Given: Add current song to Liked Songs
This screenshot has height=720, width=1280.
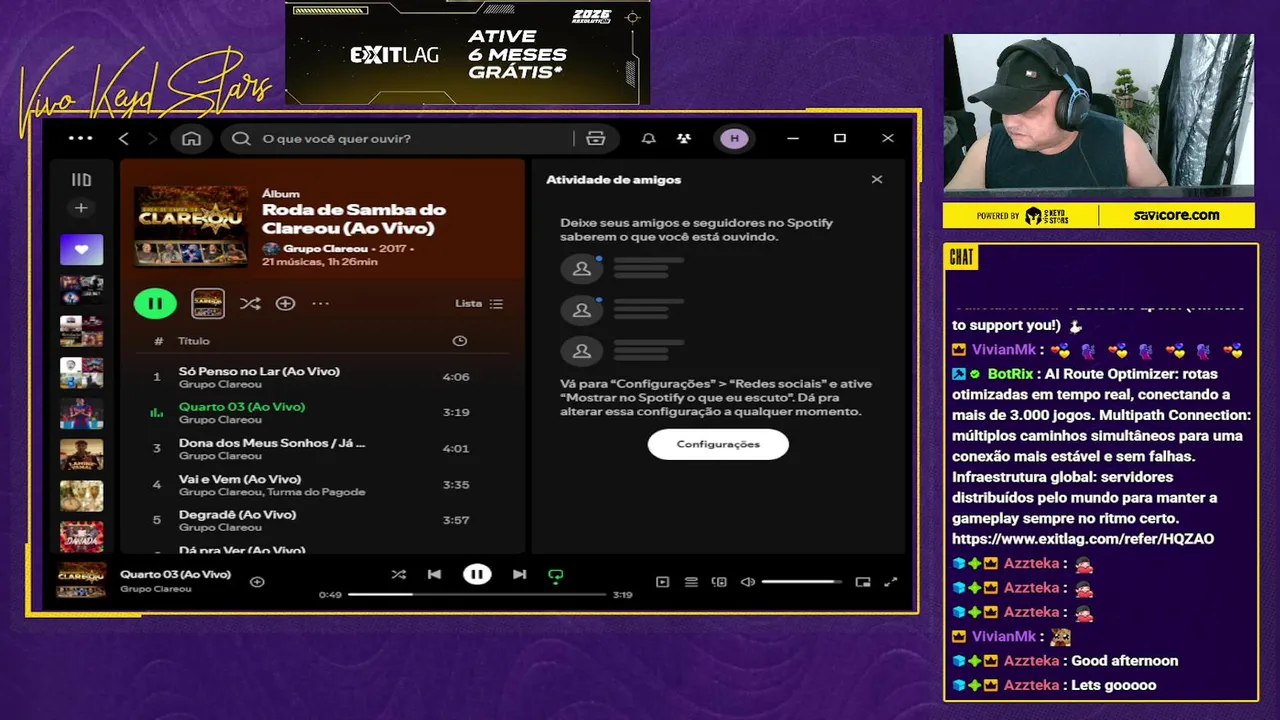Looking at the screenshot, I should click(257, 581).
